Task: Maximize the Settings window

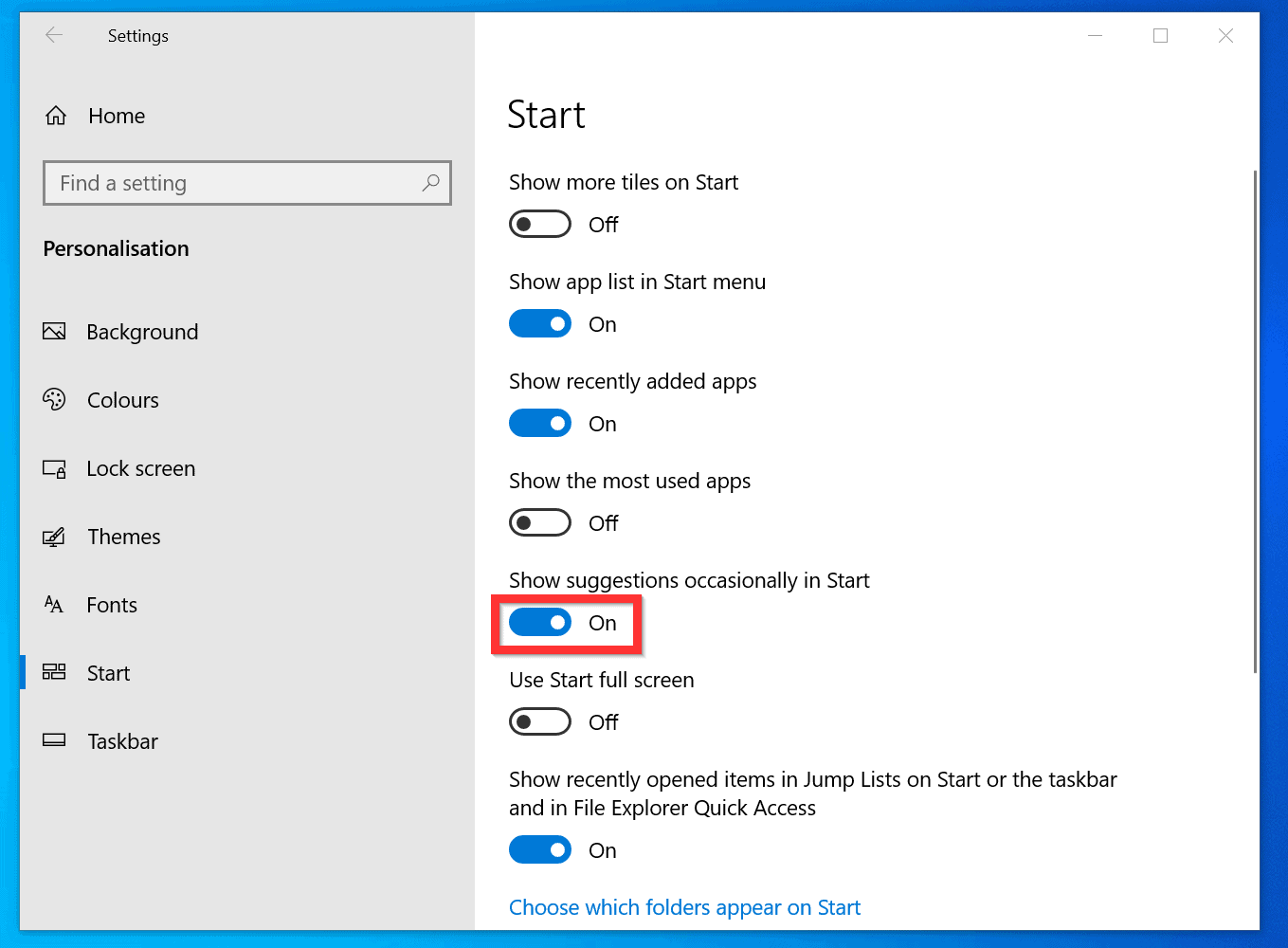Action: tap(1160, 36)
